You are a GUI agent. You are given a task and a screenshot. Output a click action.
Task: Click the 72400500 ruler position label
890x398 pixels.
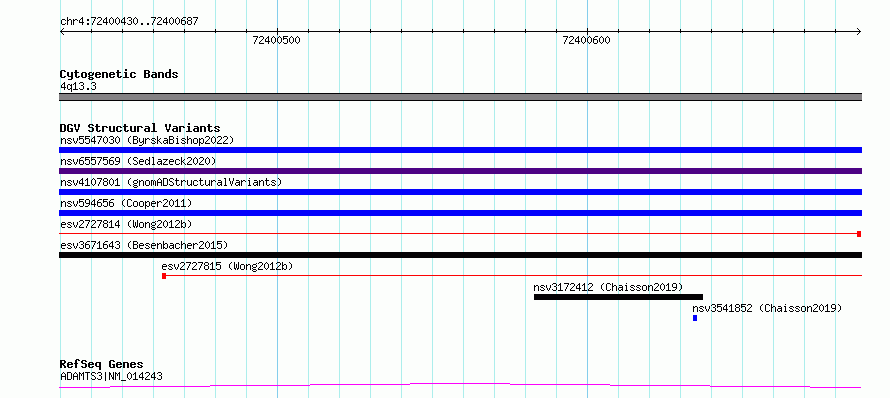[276, 40]
